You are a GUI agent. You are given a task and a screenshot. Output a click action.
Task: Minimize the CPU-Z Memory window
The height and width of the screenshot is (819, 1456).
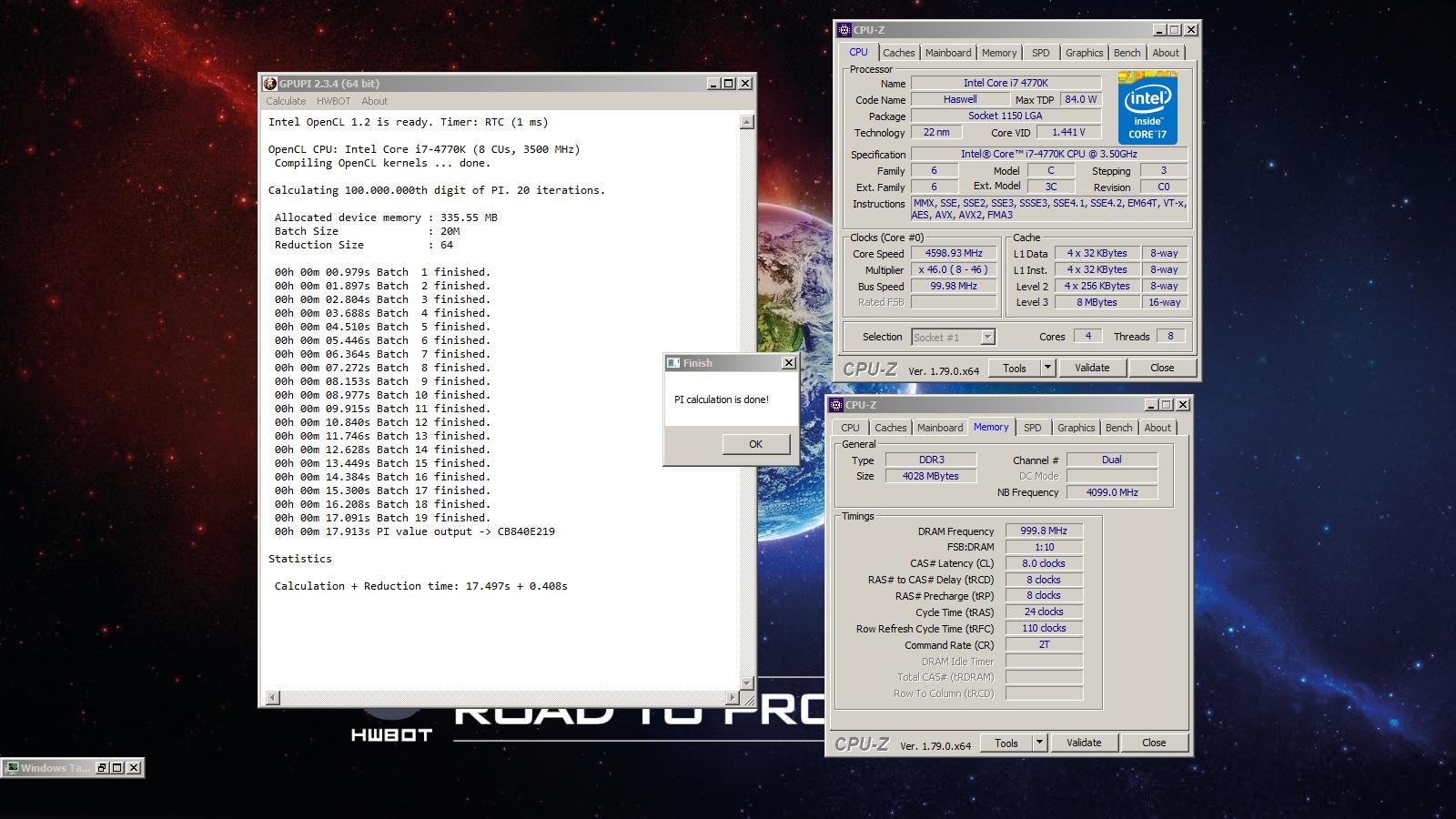(x=1151, y=405)
